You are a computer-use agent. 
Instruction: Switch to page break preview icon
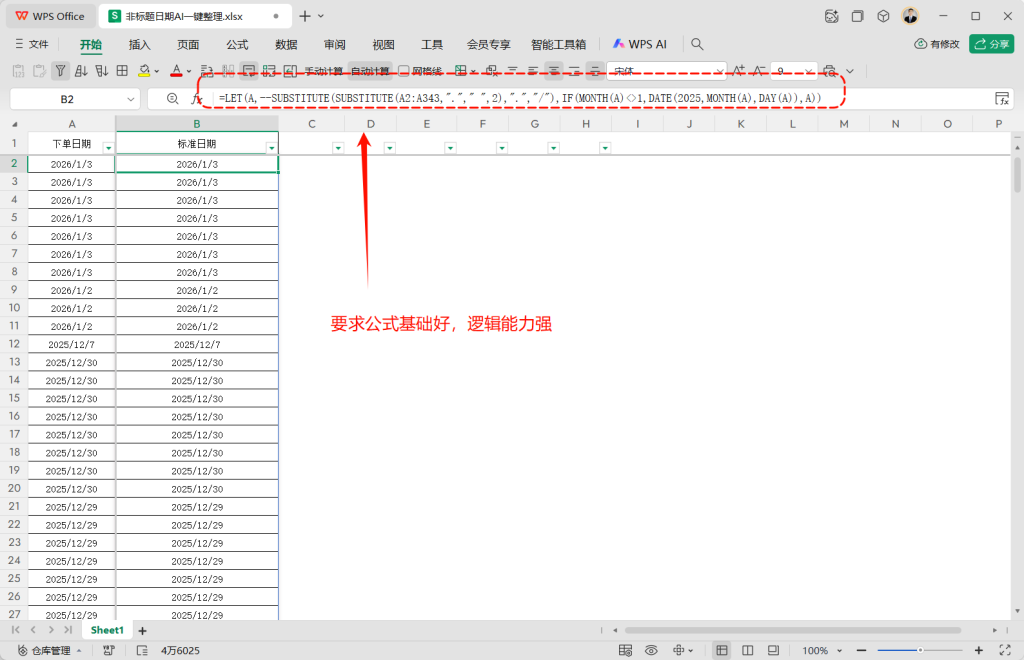point(748,650)
